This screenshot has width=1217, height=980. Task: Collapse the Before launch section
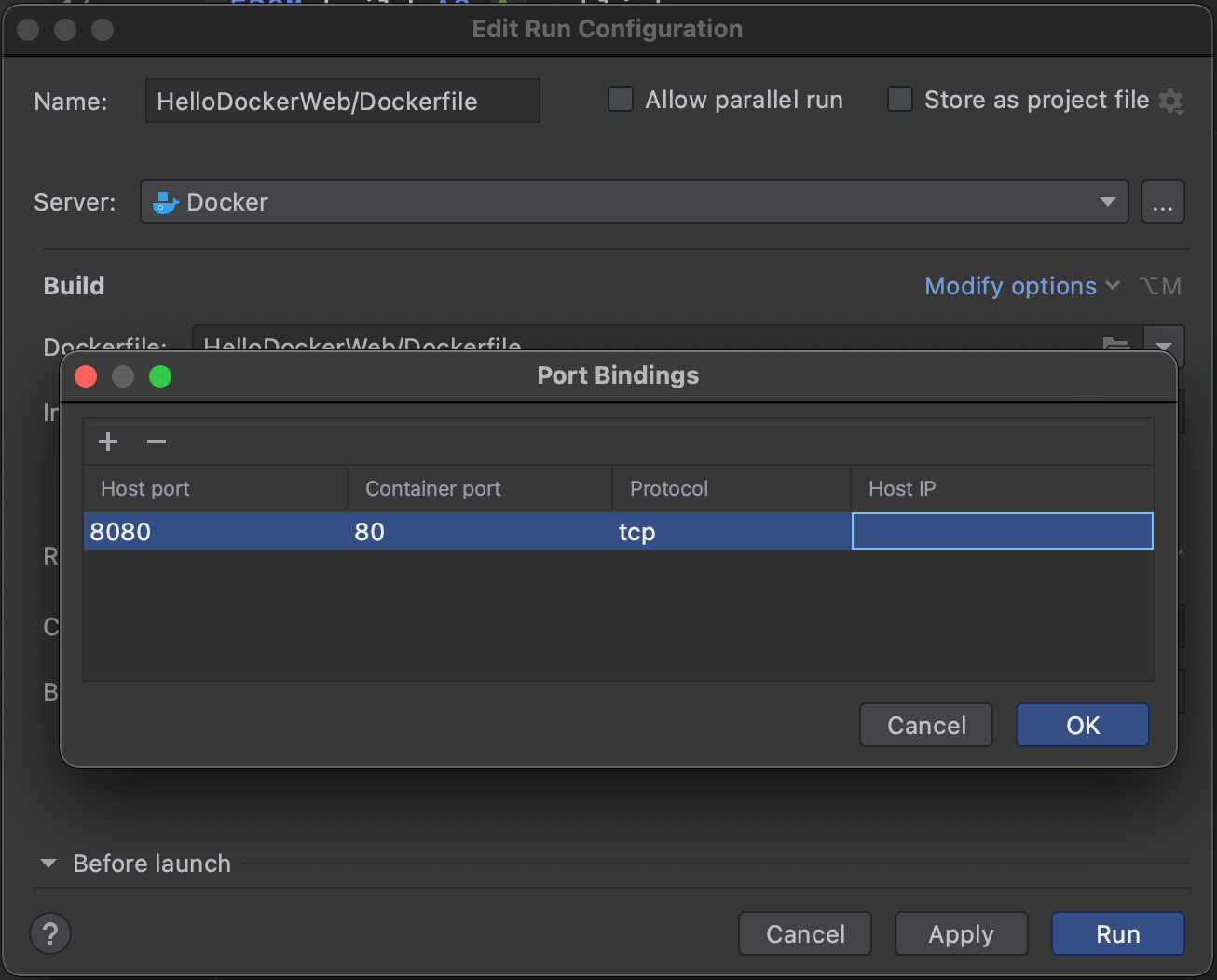tap(49, 864)
